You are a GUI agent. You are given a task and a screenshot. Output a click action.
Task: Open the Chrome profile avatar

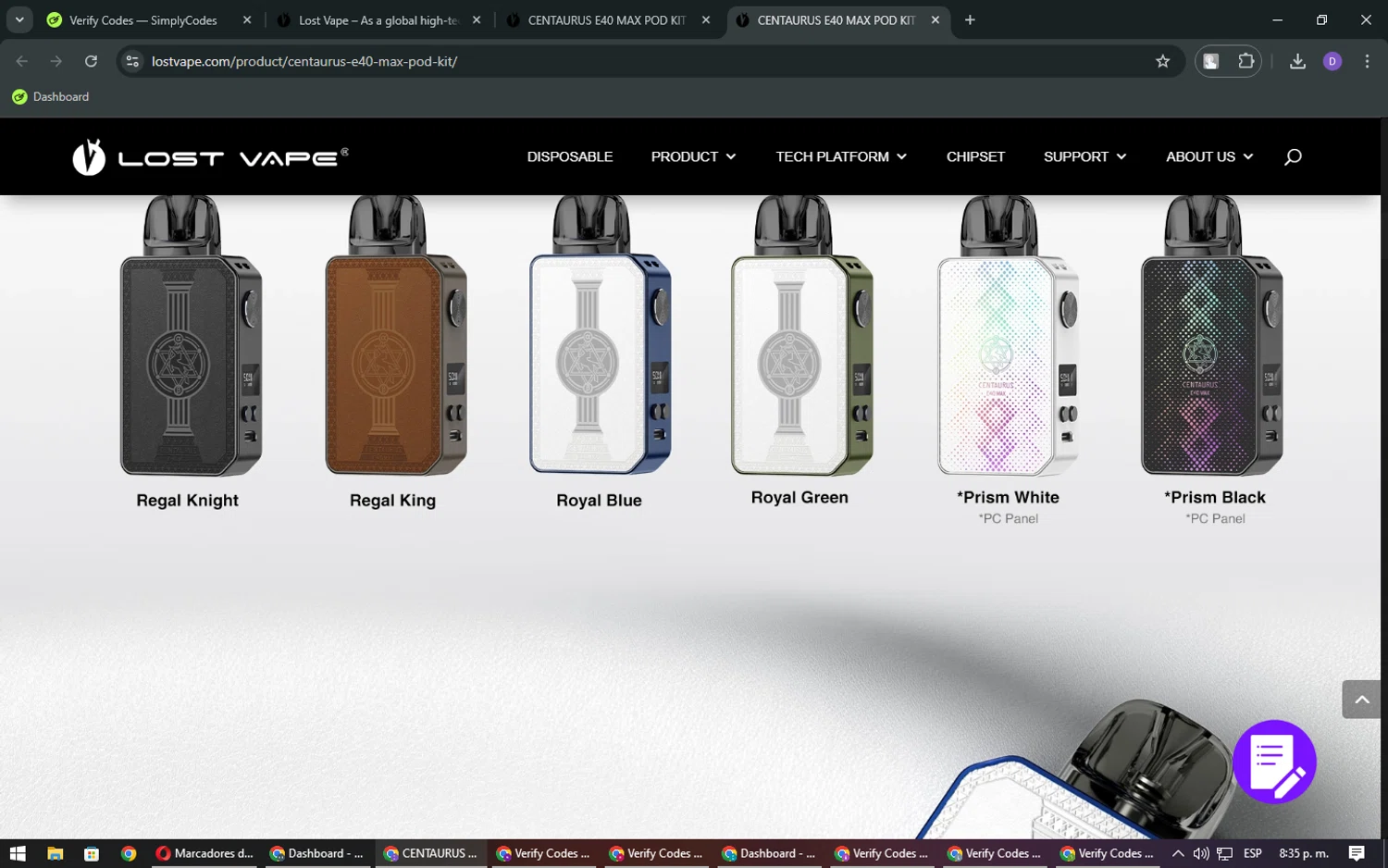click(x=1332, y=61)
